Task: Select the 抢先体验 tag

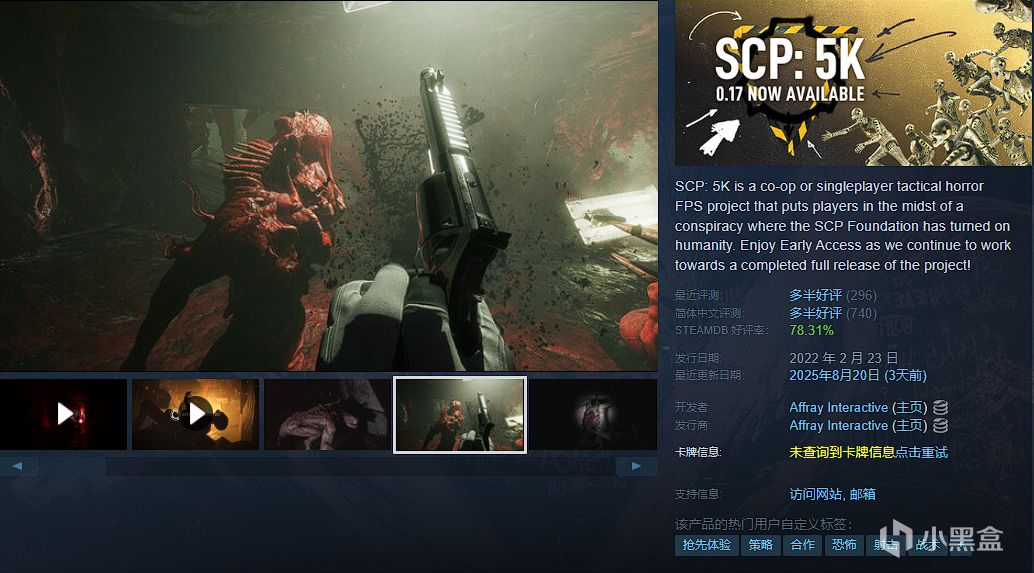Action: pyautogui.click(x=706, y=545)
